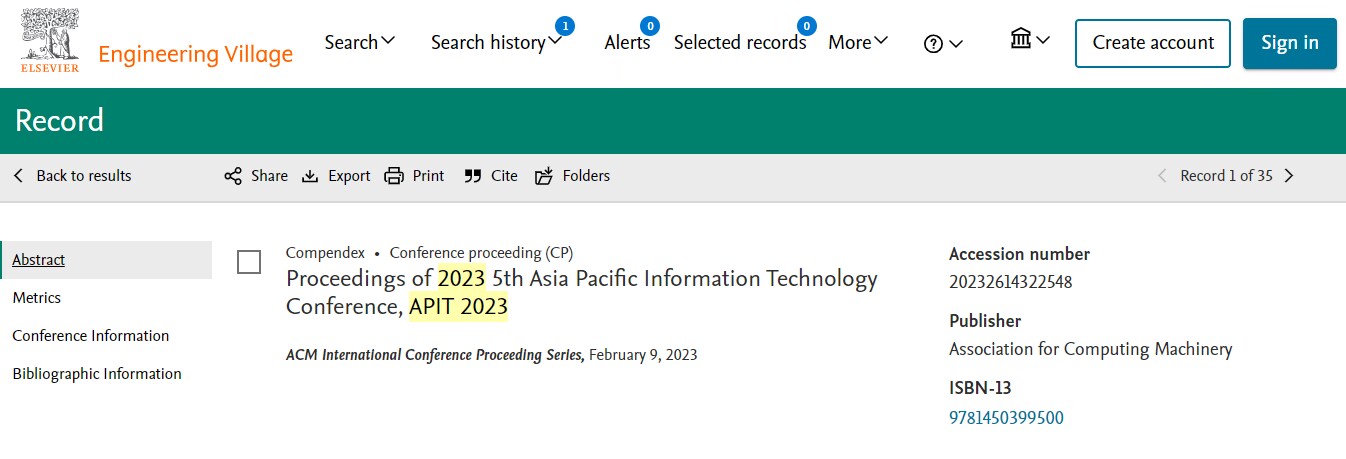Open the help question mark menu
Viewport: 1346px width, 459px height.
942,43
